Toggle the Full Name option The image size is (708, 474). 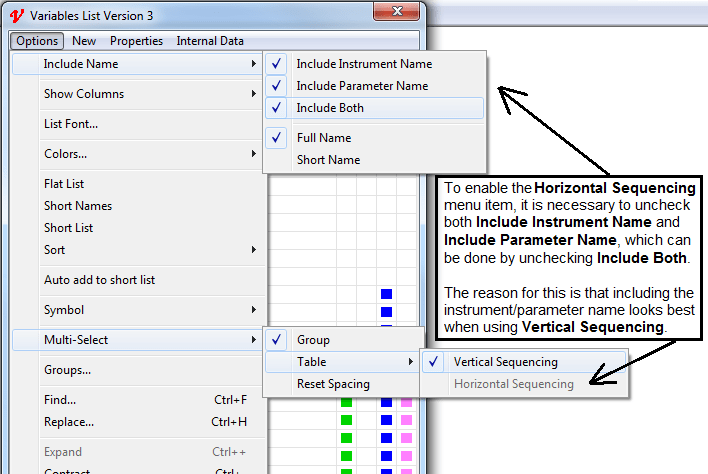click(x=374, y=138)
